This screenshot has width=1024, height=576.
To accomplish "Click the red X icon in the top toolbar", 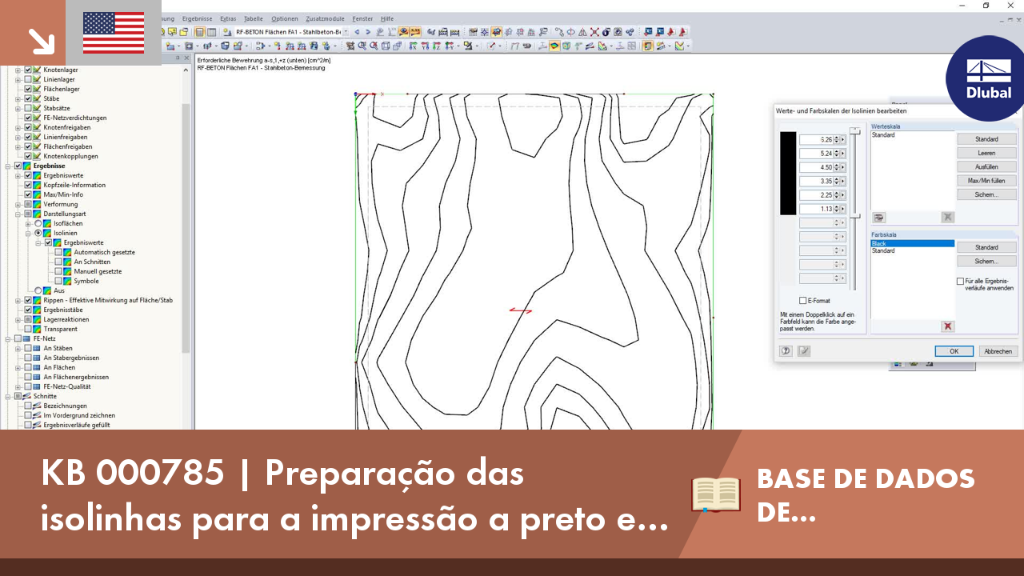I will (594, 32).
